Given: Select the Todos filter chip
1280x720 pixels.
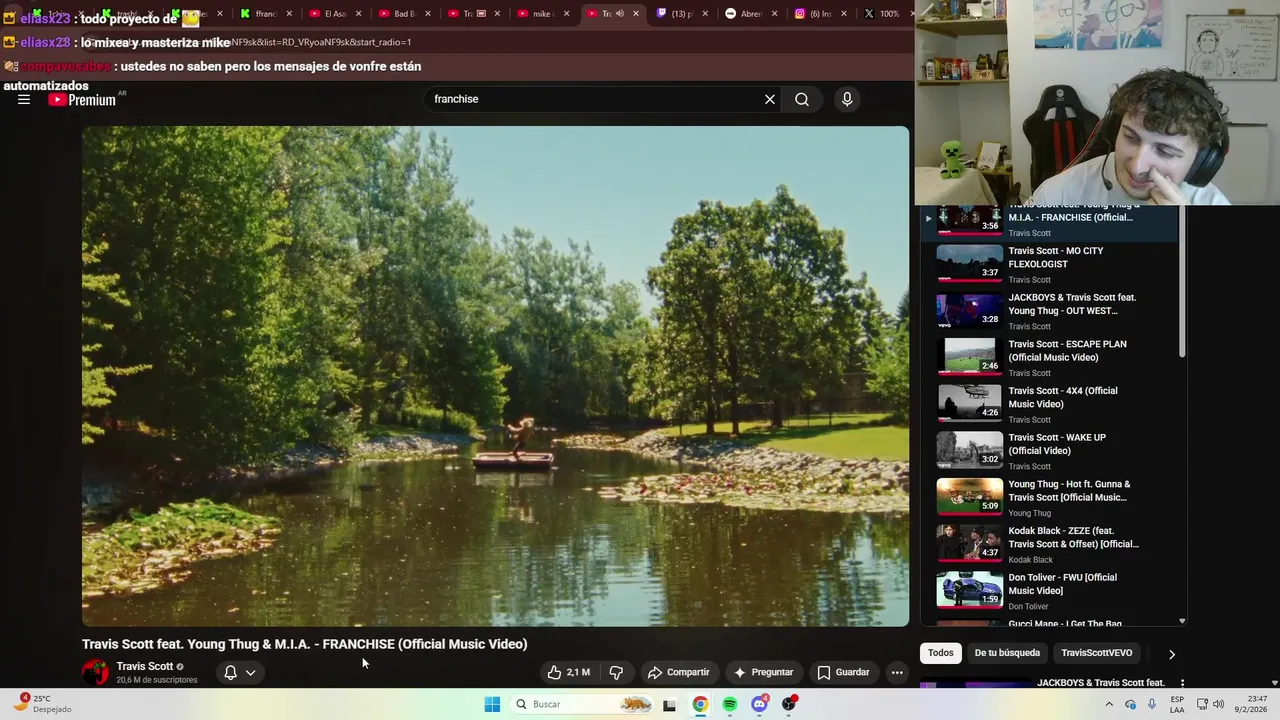Looking at the screenshot, I should tap(941, 653).
